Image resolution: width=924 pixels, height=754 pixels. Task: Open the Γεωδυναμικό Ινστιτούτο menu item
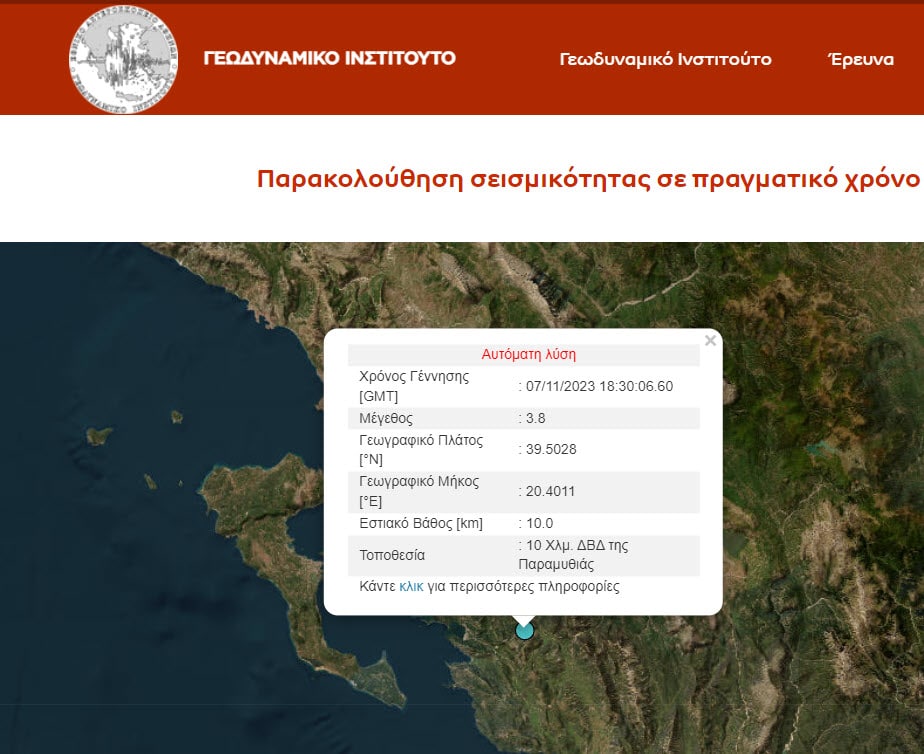click(x=665, y=59)
